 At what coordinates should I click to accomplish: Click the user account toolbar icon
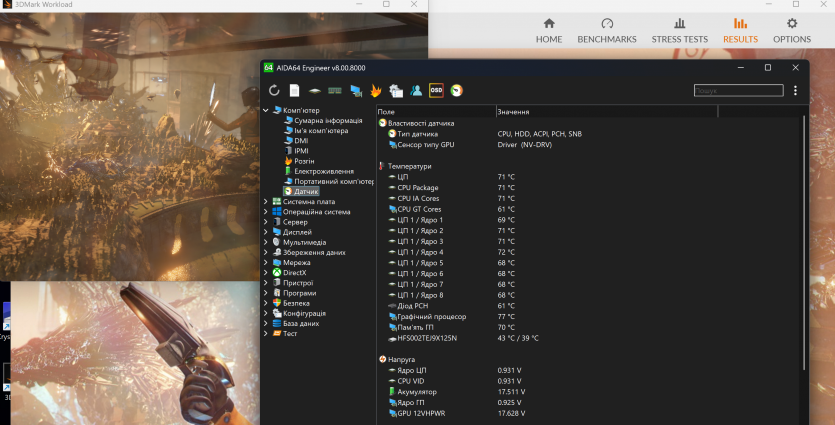[416, 91]
